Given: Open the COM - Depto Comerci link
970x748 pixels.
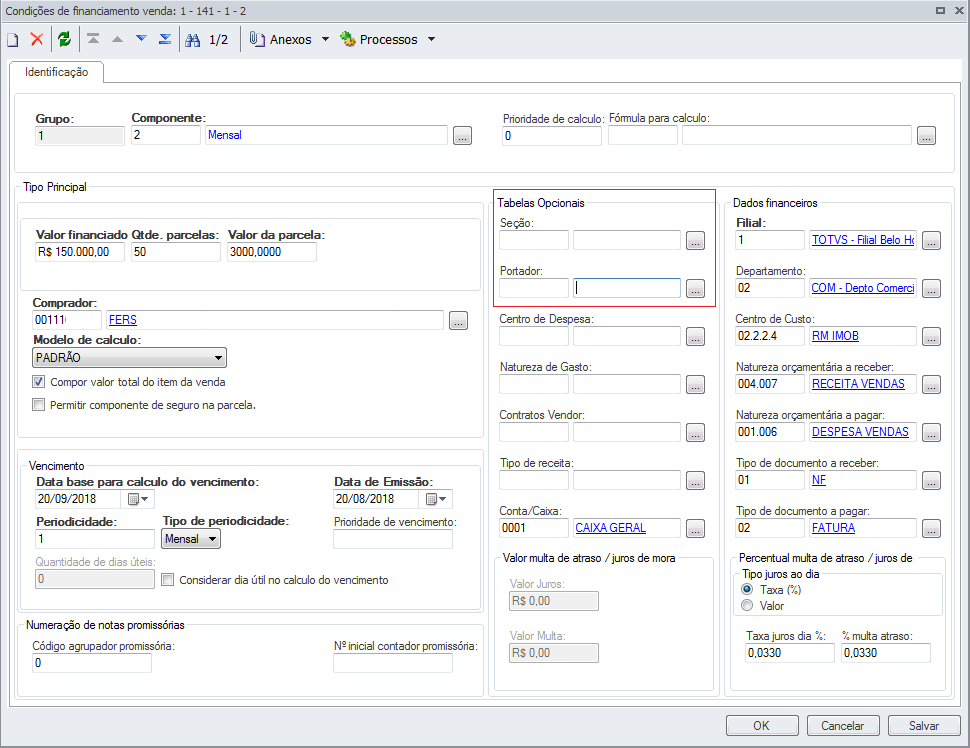Looking at the screenshot, I should pyautogui.click(x=863, y=288).
